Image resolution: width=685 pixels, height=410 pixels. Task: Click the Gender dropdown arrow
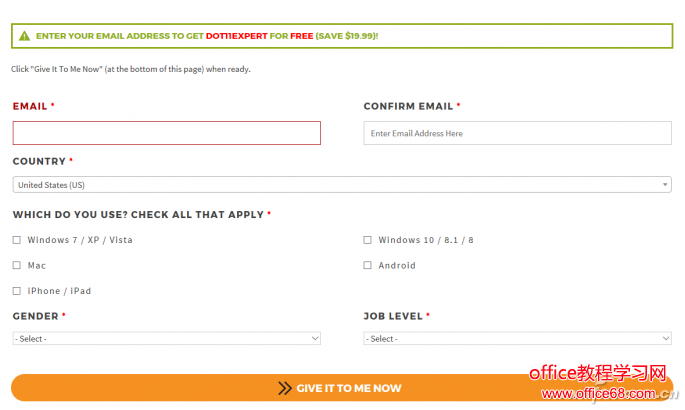315,339
